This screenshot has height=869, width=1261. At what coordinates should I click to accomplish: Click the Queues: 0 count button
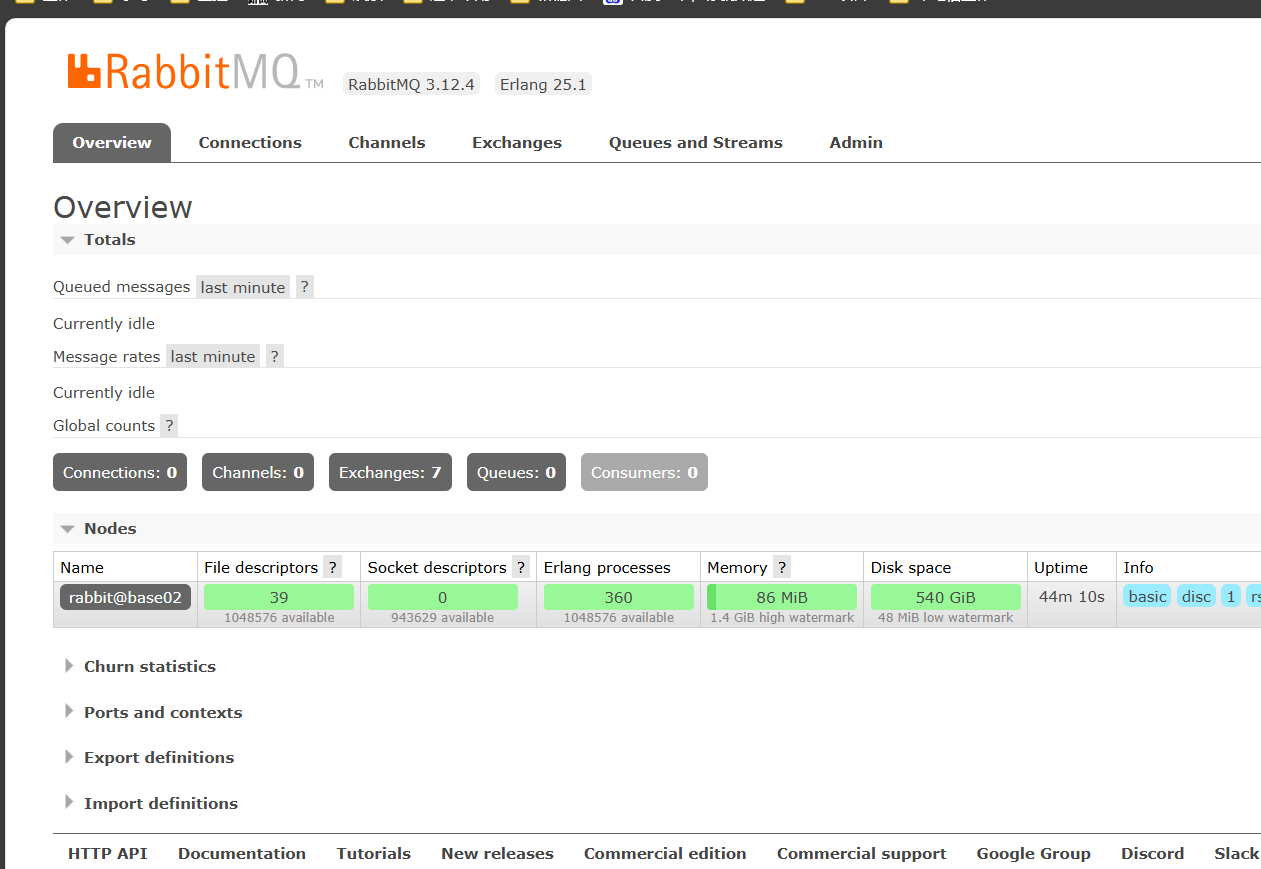pyautogui.click(x=516, y=472)
